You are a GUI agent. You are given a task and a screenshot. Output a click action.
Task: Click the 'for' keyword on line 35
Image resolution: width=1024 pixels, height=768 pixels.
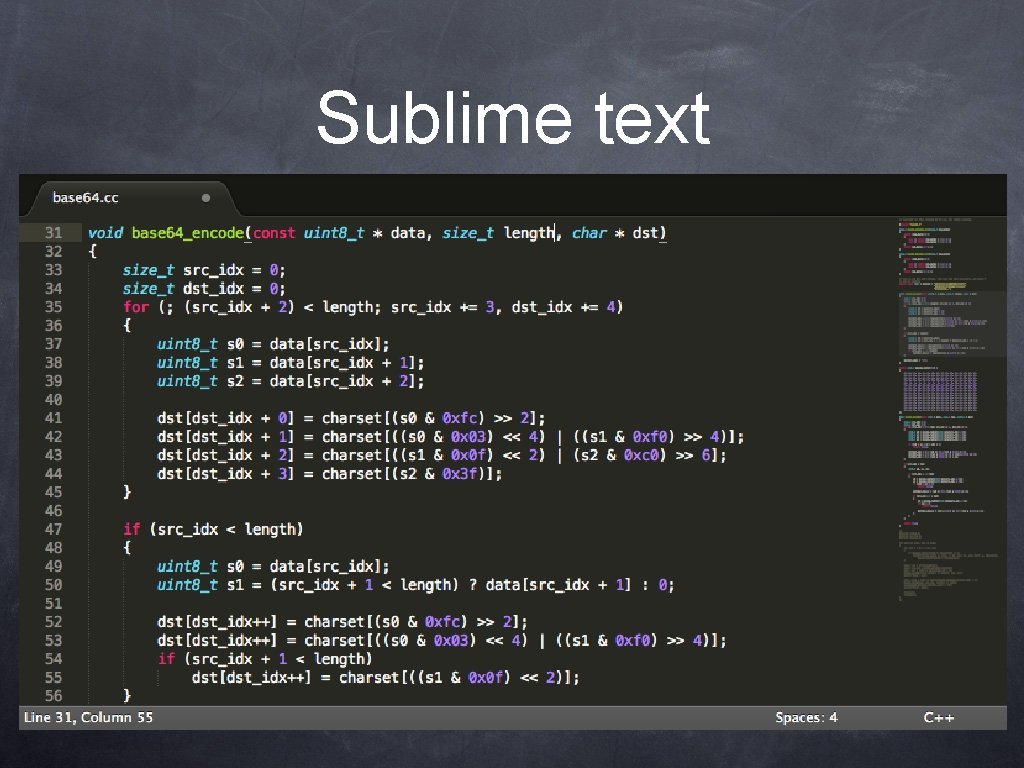coord(136,307)
